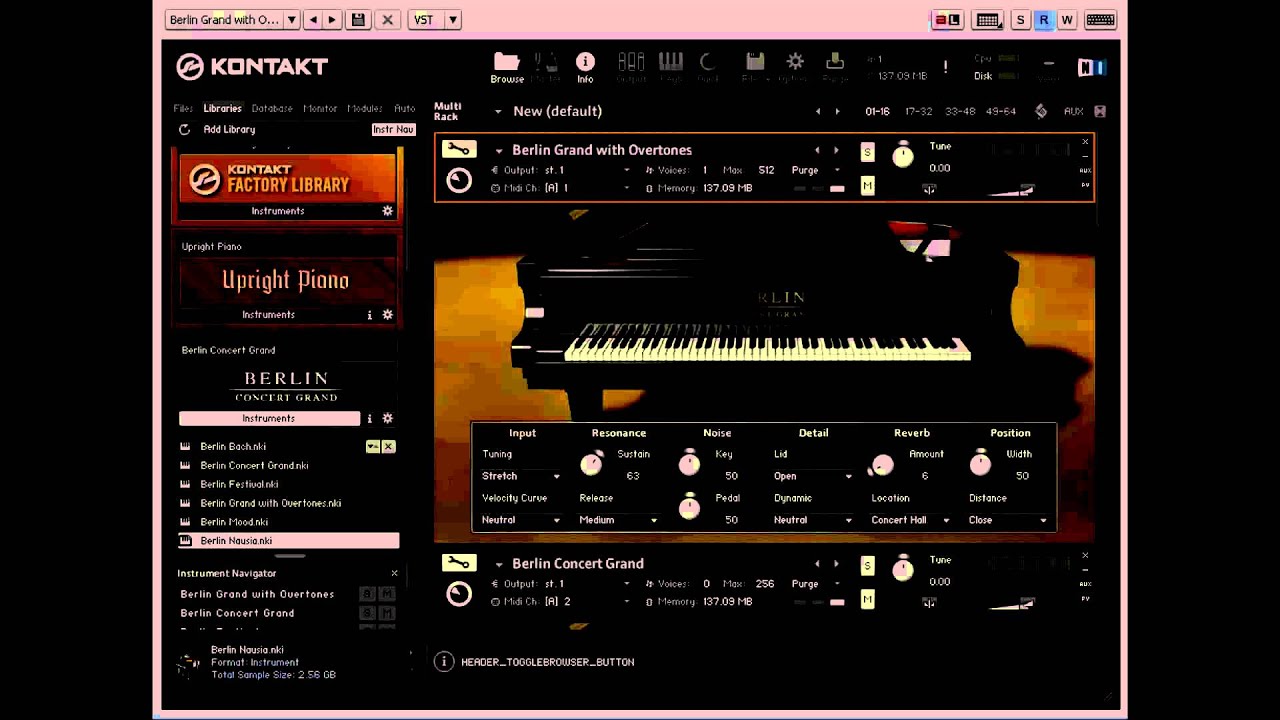Open the VST dropdown arrow
Screen dimensions: 1280x720
(x=452, y=20)
